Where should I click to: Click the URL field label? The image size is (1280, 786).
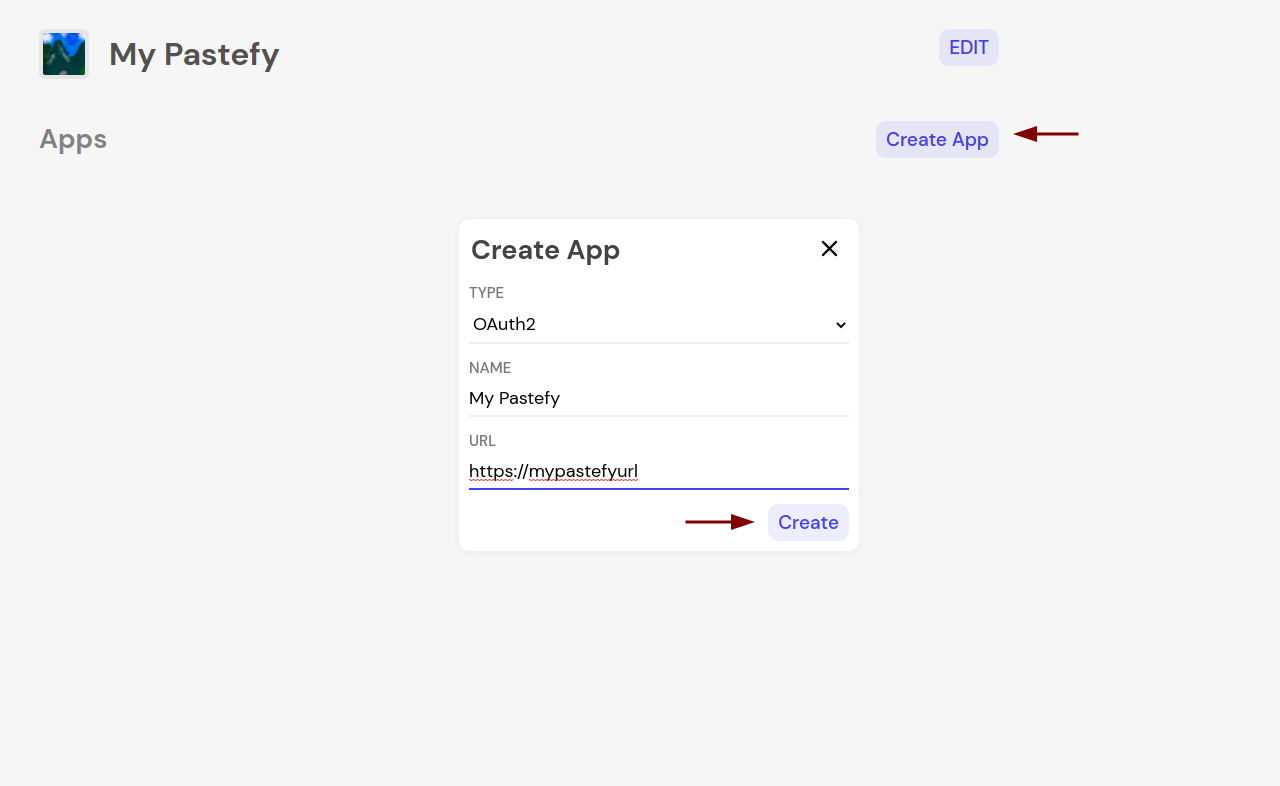tap(482, 441)
